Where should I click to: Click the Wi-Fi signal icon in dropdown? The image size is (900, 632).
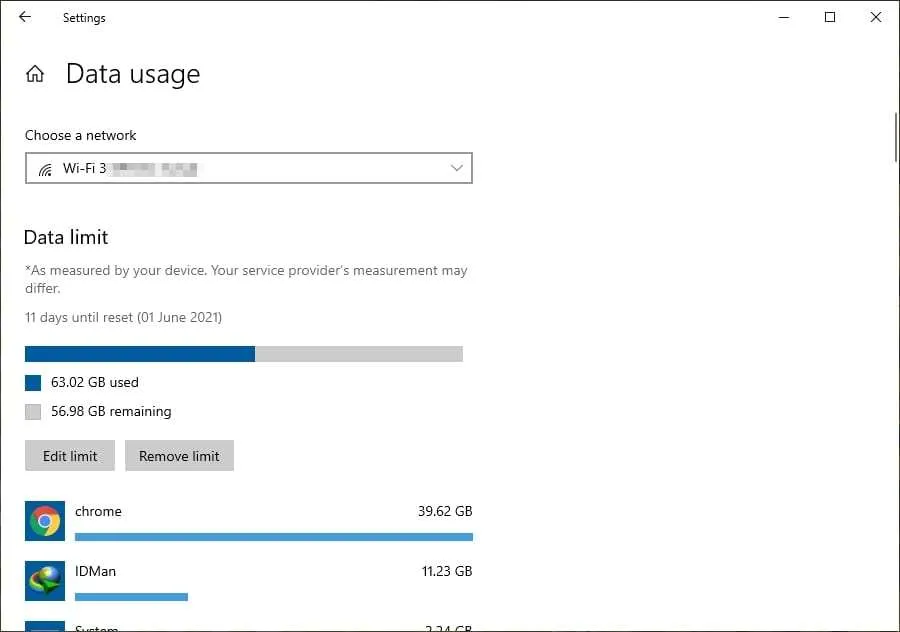(x=45, y=169)
